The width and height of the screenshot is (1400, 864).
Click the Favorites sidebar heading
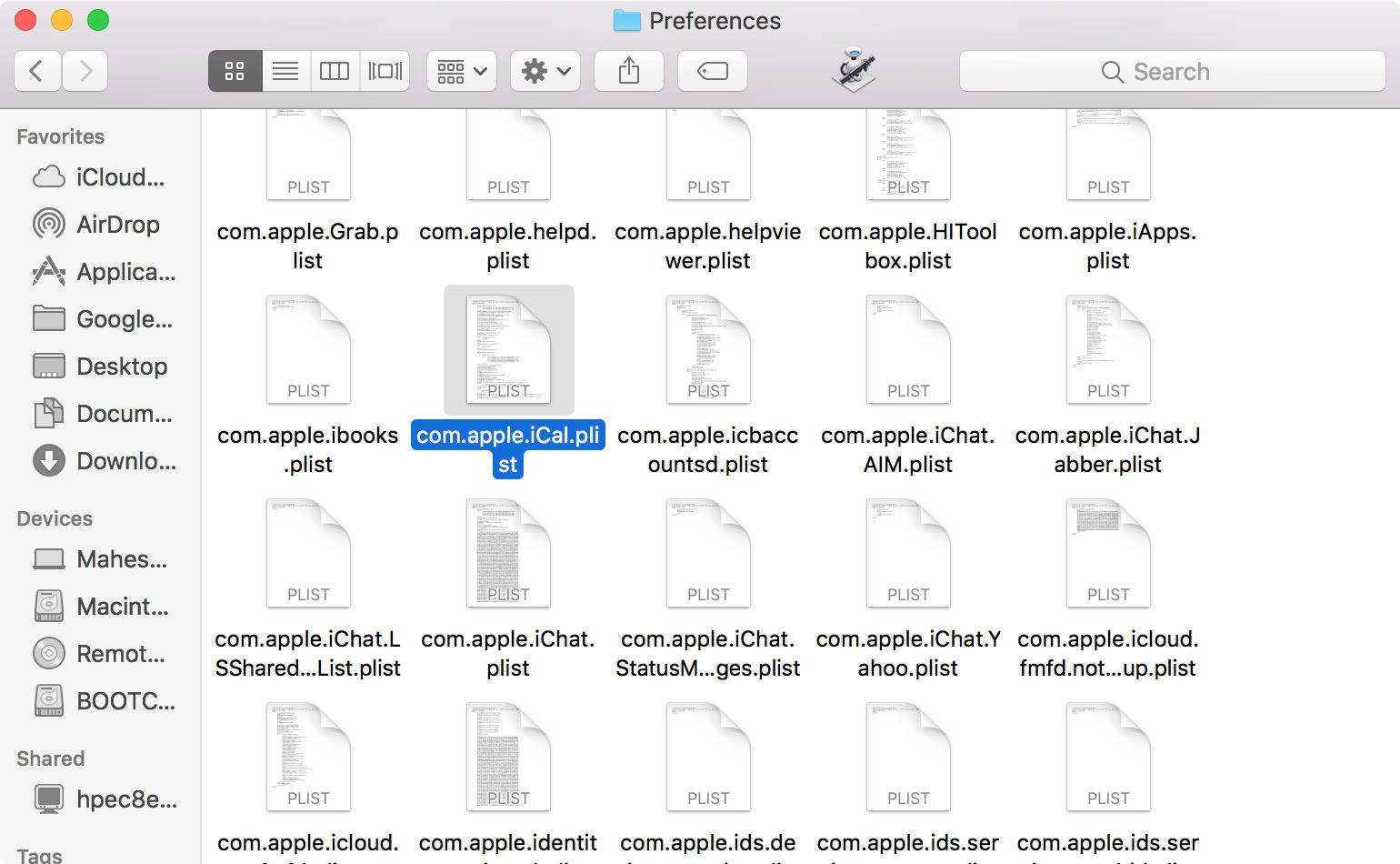(60, 136)
